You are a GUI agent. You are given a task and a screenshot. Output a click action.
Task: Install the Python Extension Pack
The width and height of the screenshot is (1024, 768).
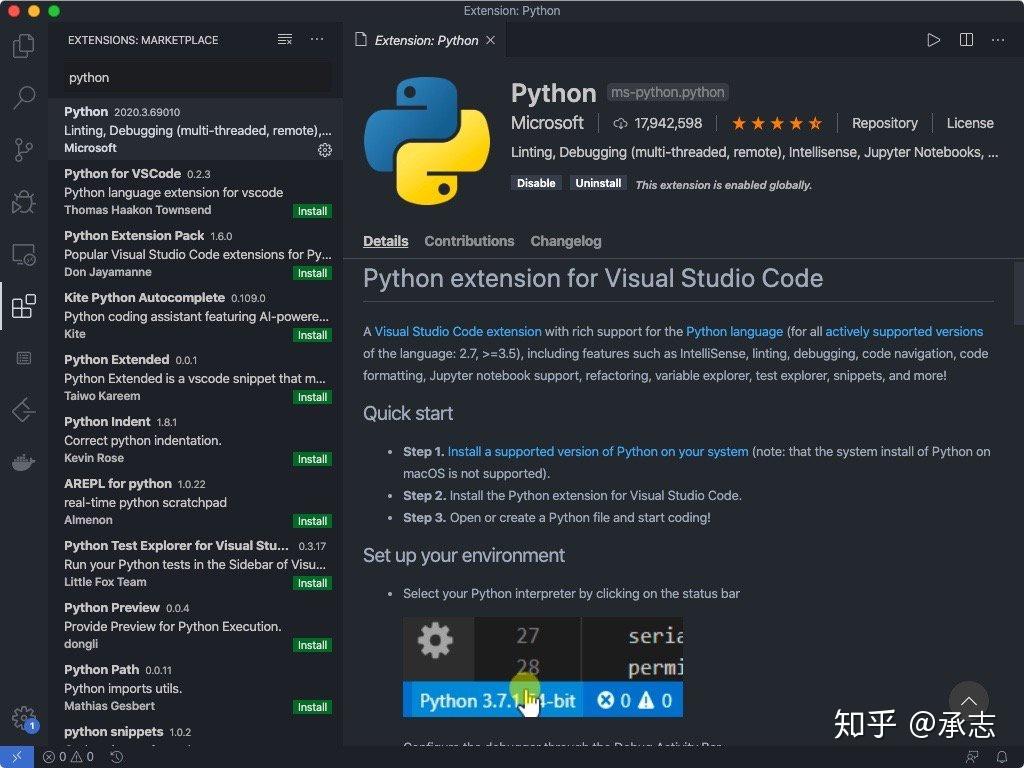tap(312, 273)
